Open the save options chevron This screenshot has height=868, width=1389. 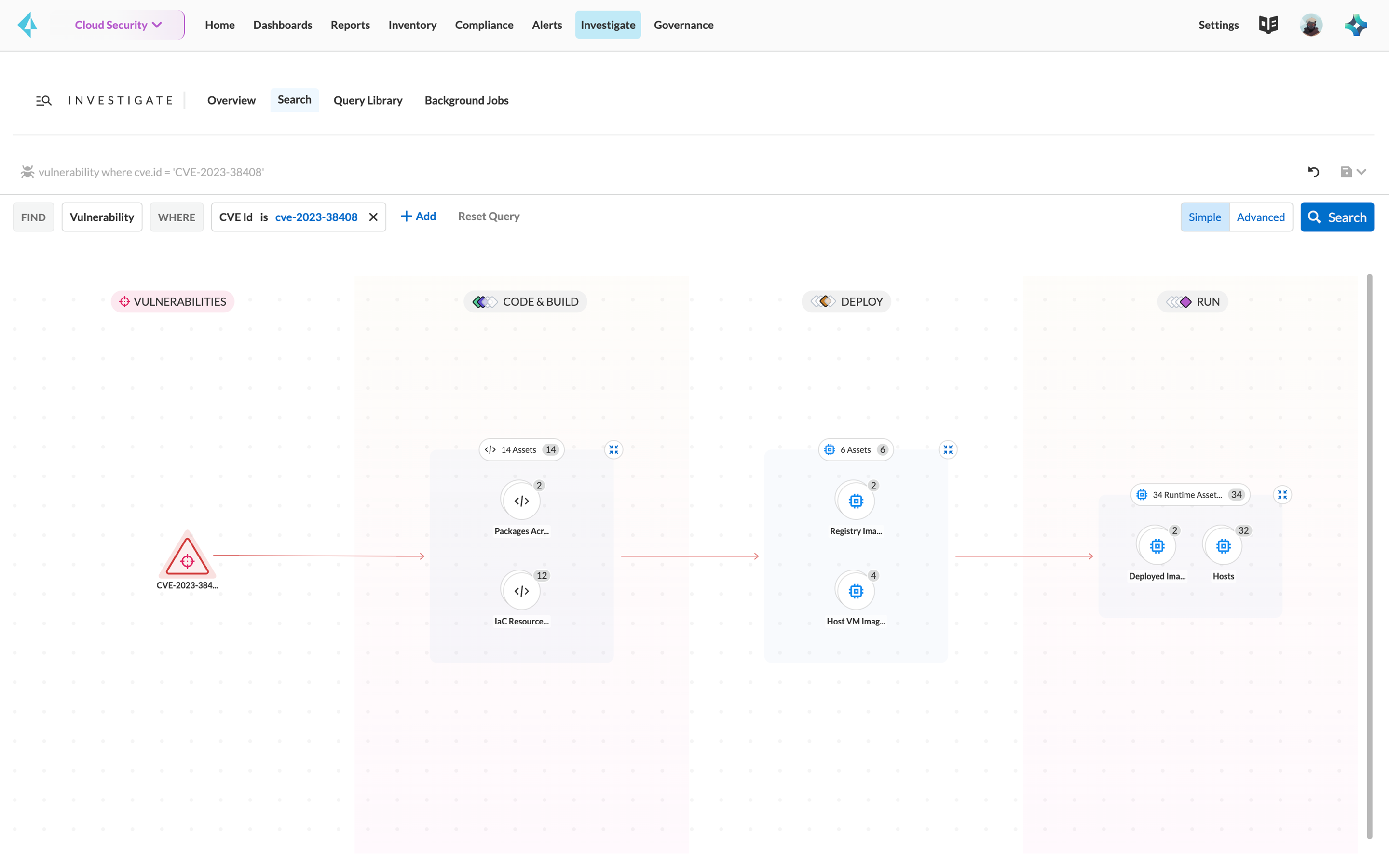[1362, 172]
